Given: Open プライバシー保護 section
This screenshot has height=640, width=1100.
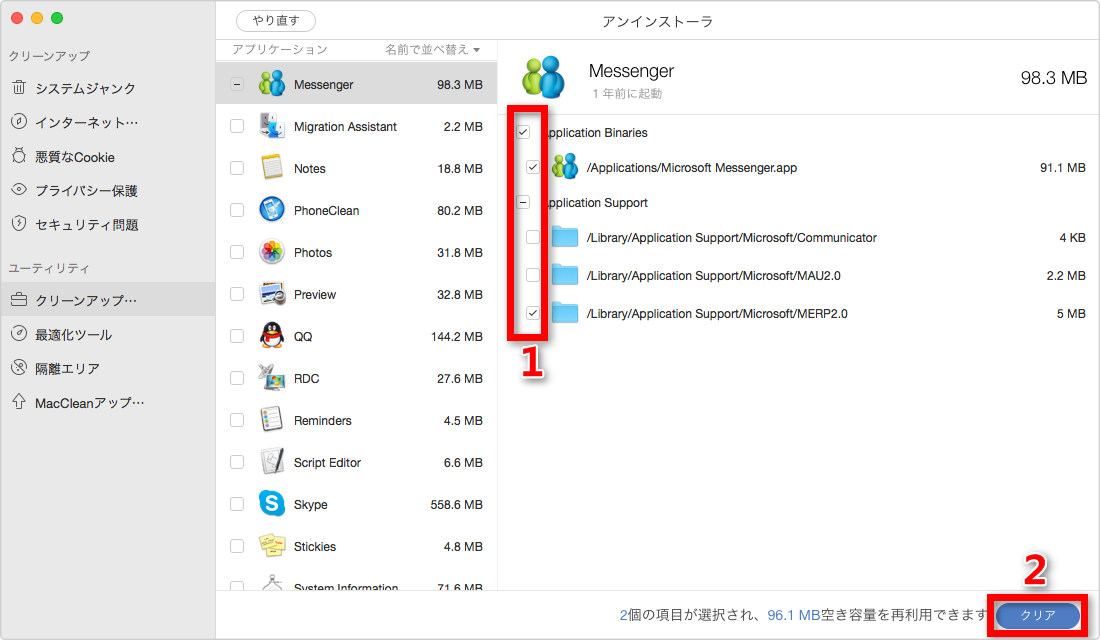Looking at the screenshot, I should pos(86,190).
